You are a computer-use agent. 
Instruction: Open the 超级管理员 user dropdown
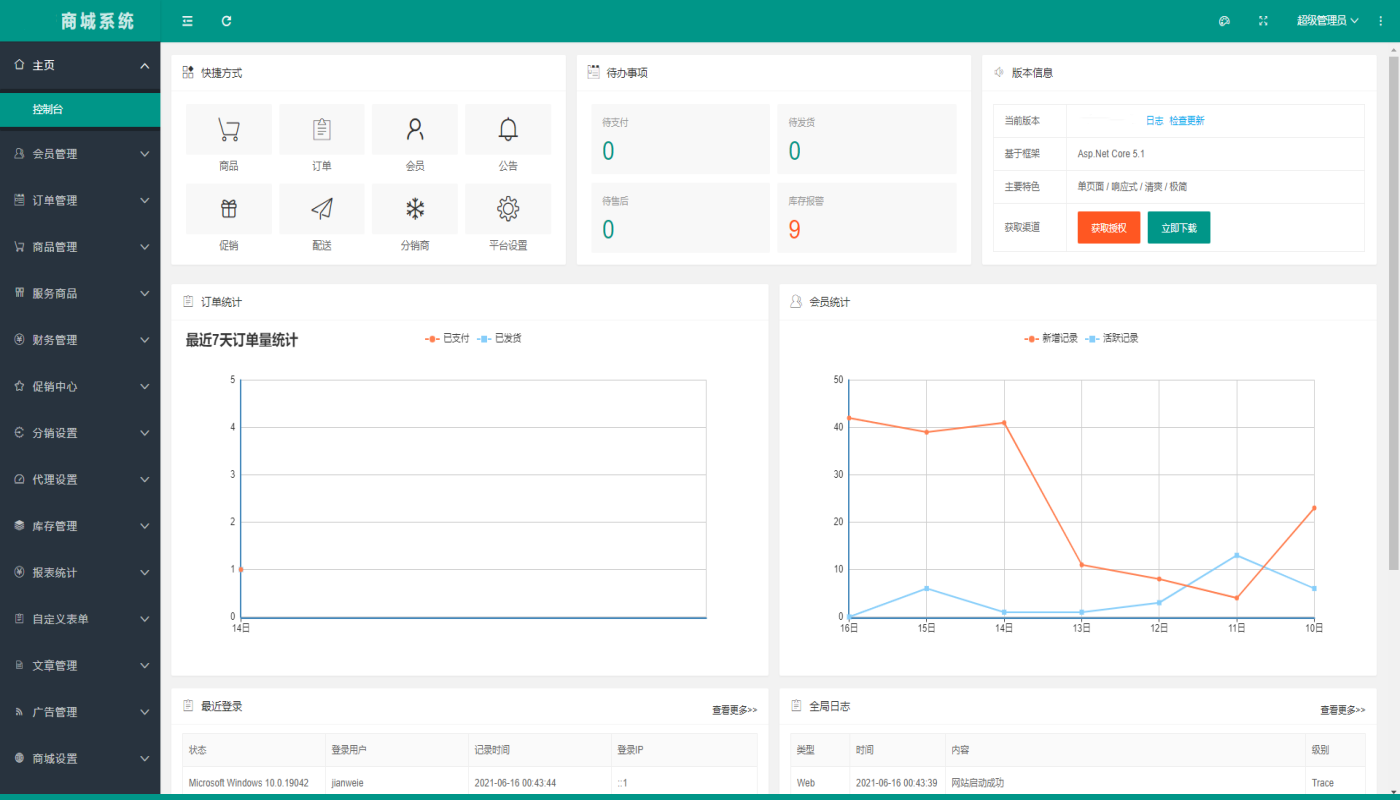point(1327,21)
